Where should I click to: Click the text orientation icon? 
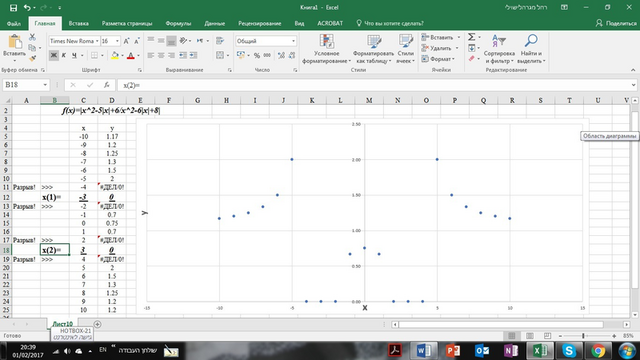[183, 40]
